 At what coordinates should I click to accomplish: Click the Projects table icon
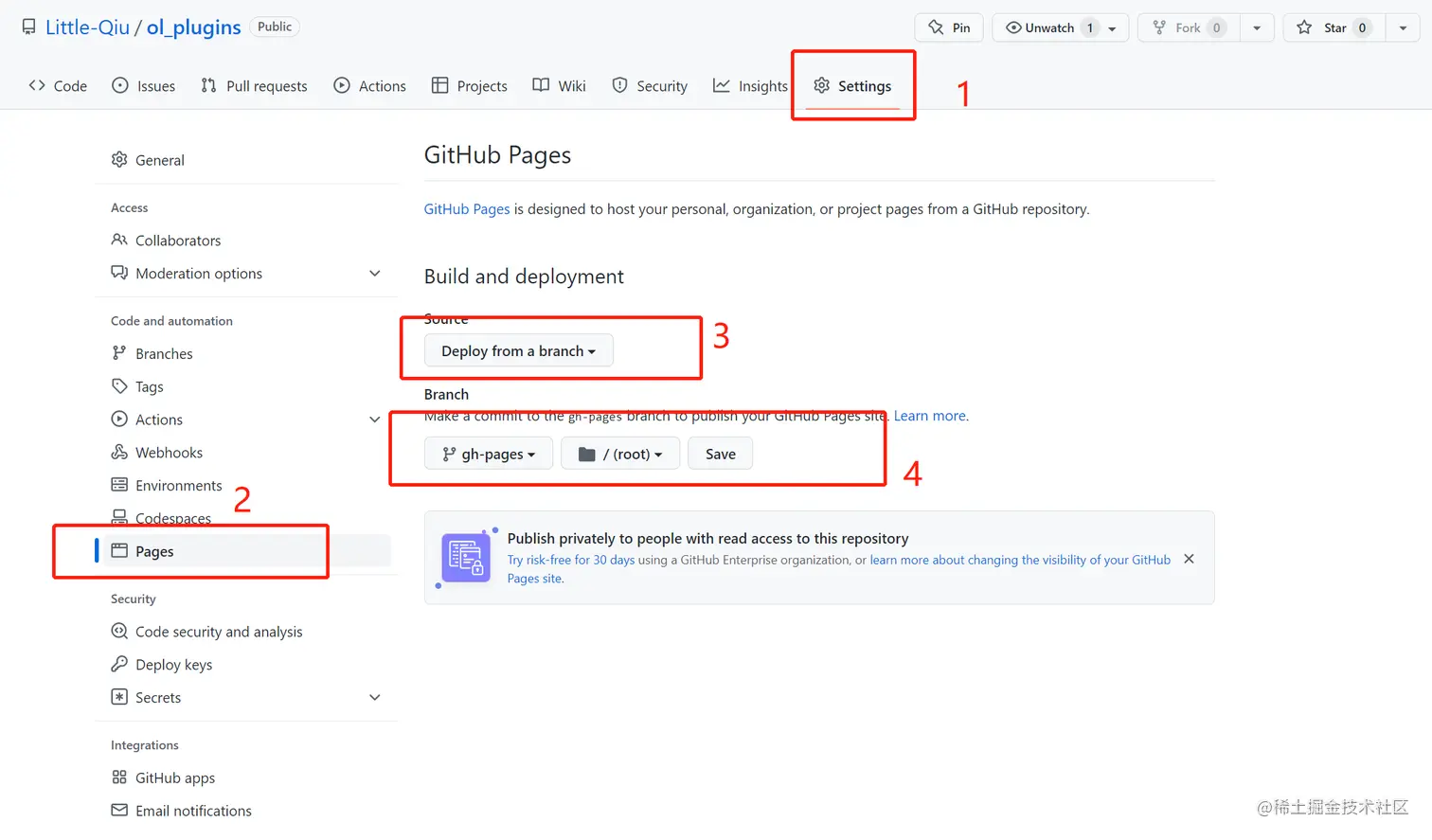[439, 85]
